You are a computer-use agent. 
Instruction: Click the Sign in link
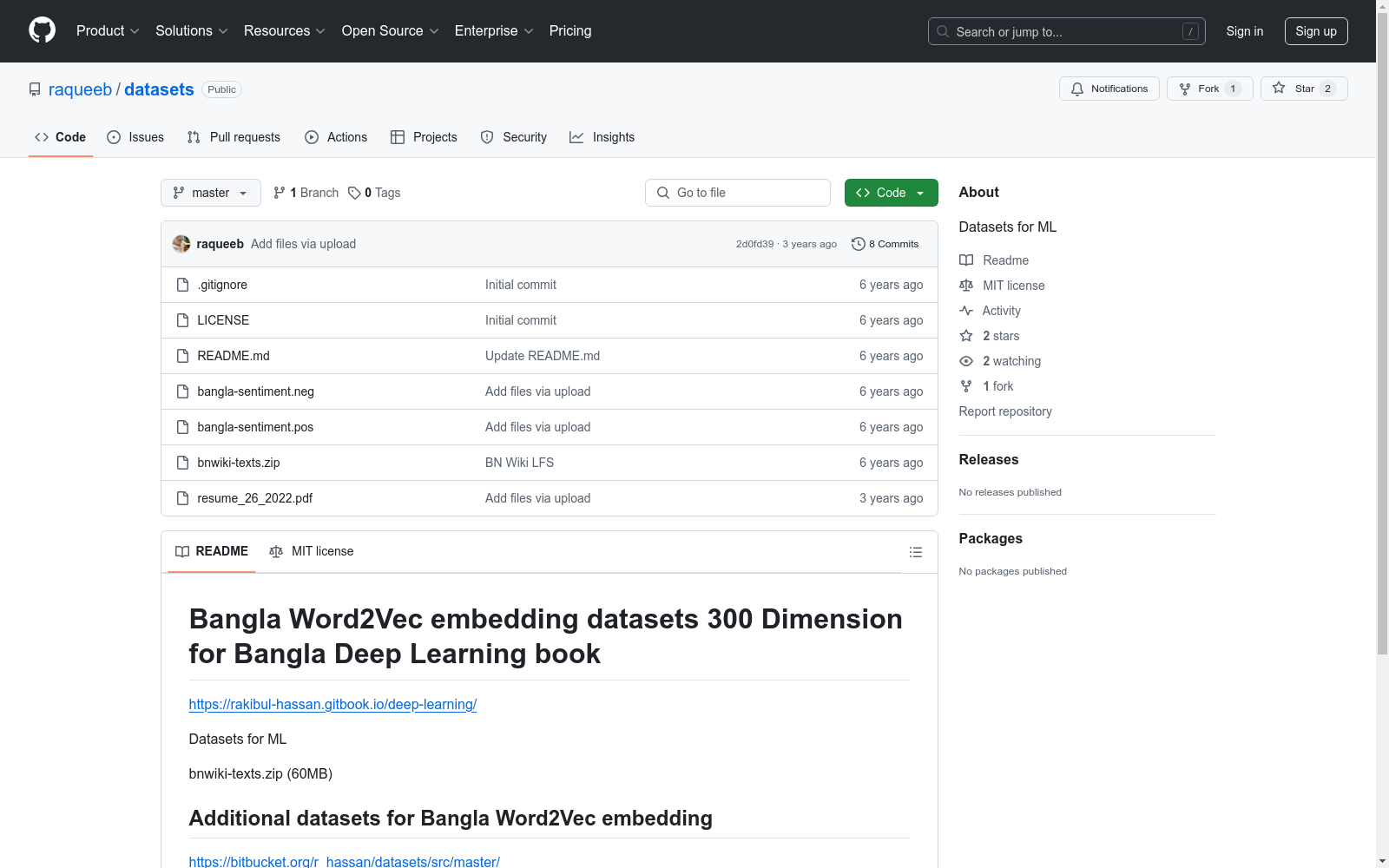(1245, 31)
